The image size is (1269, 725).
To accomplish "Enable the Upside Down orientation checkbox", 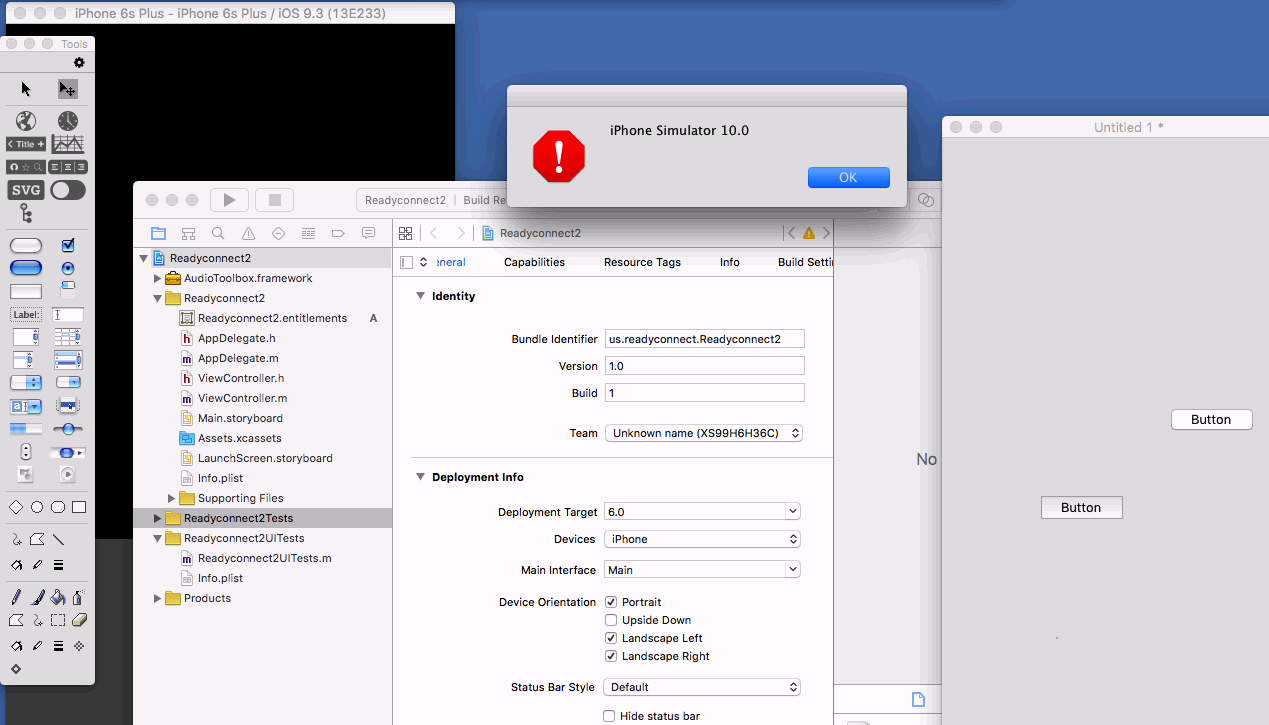I will [611, 620].
